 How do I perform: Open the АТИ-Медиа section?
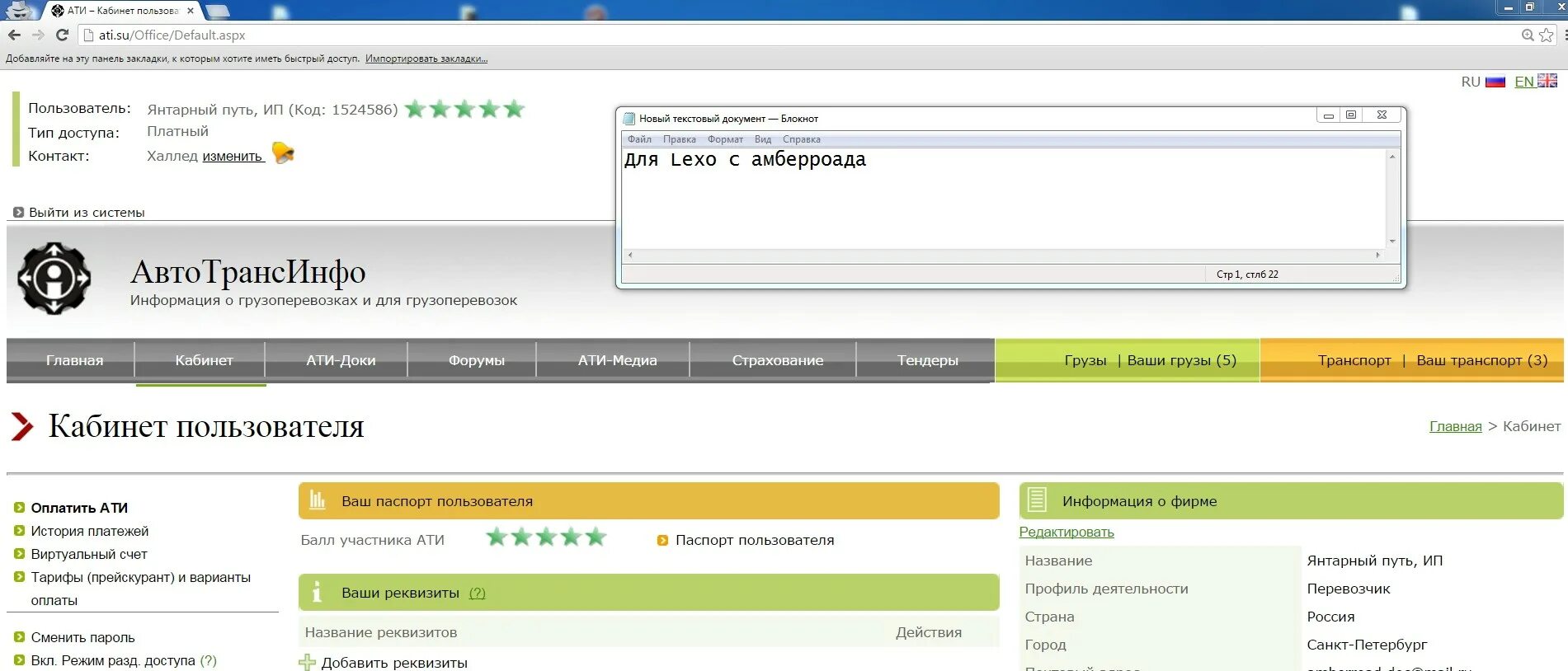pos(618,360)
